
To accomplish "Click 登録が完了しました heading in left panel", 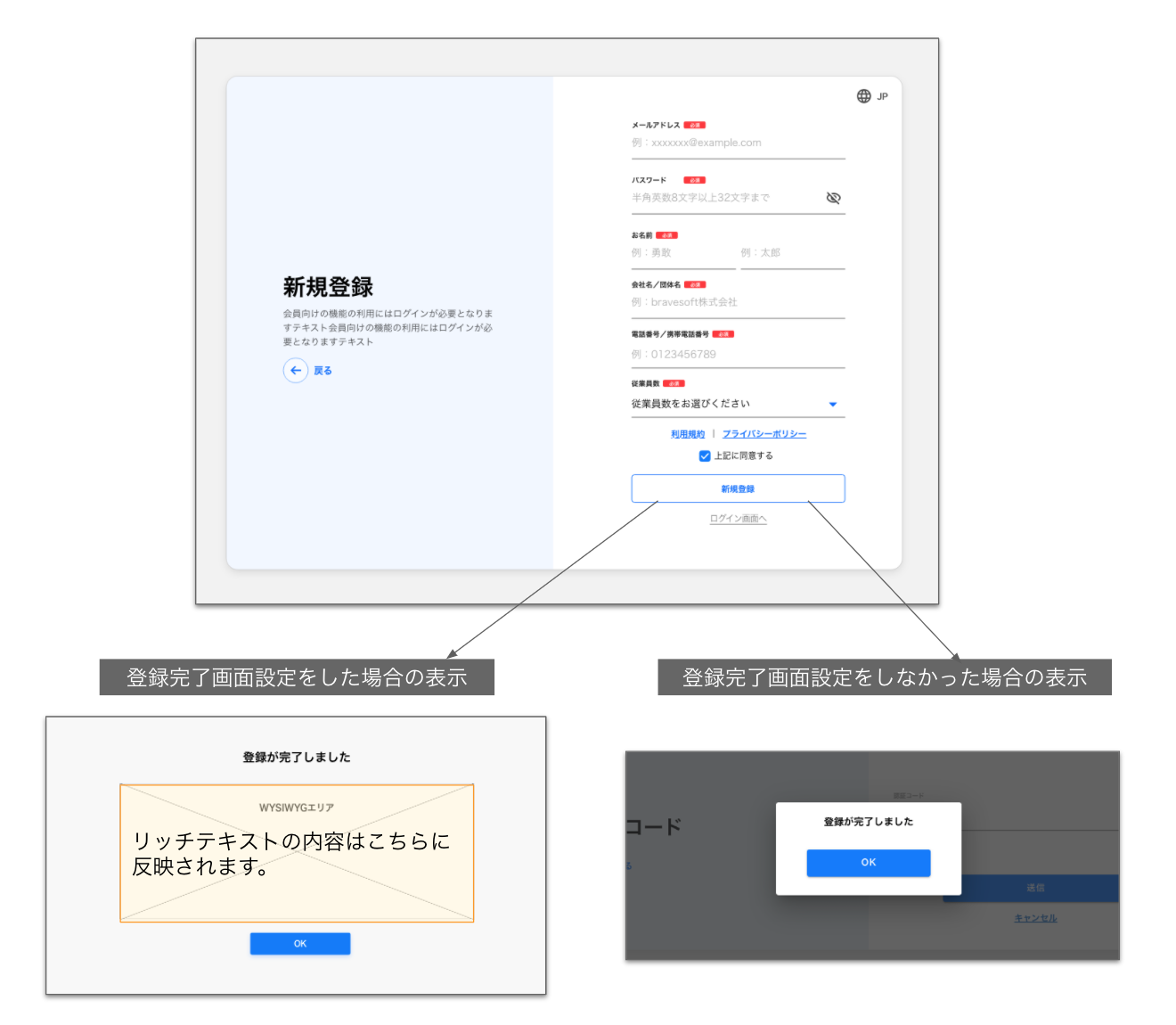I will [297, 757].
